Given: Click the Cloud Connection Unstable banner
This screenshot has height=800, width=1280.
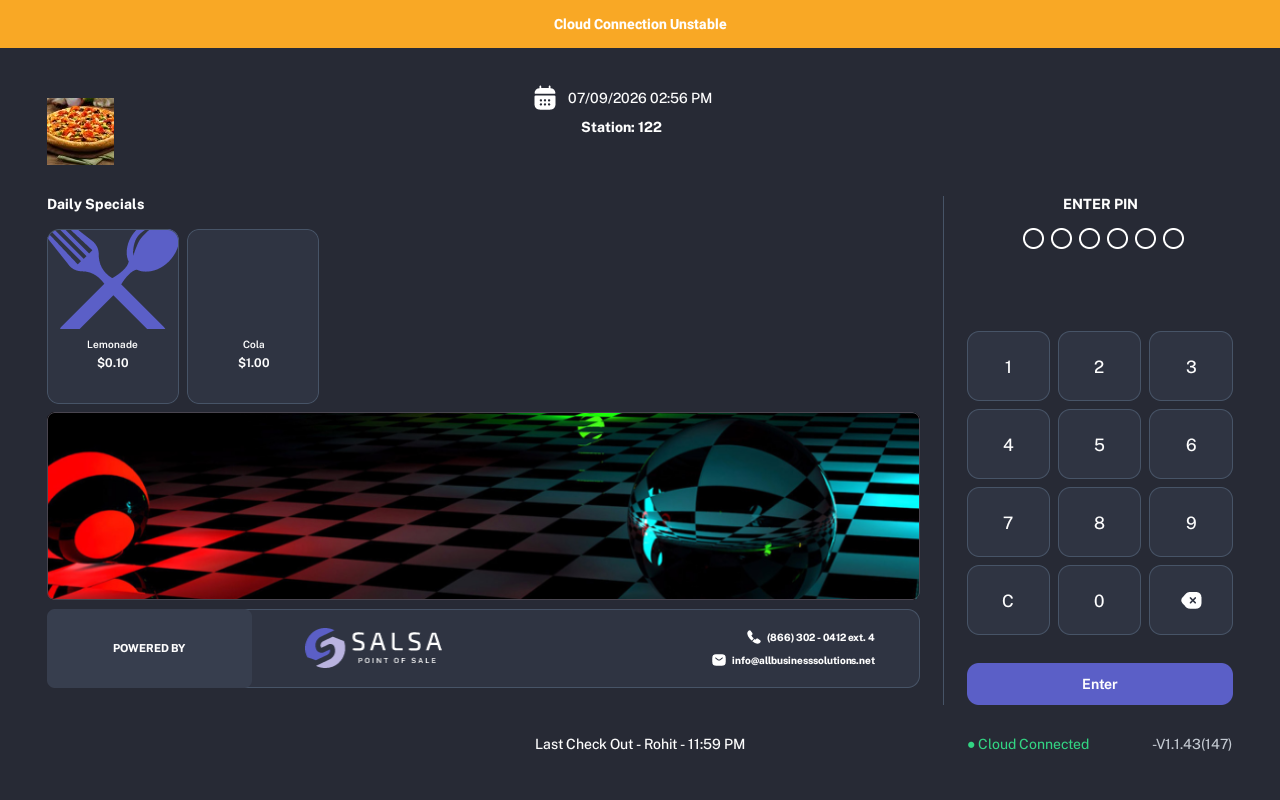Looking at the screenshot, I should (x=640, y=24).
